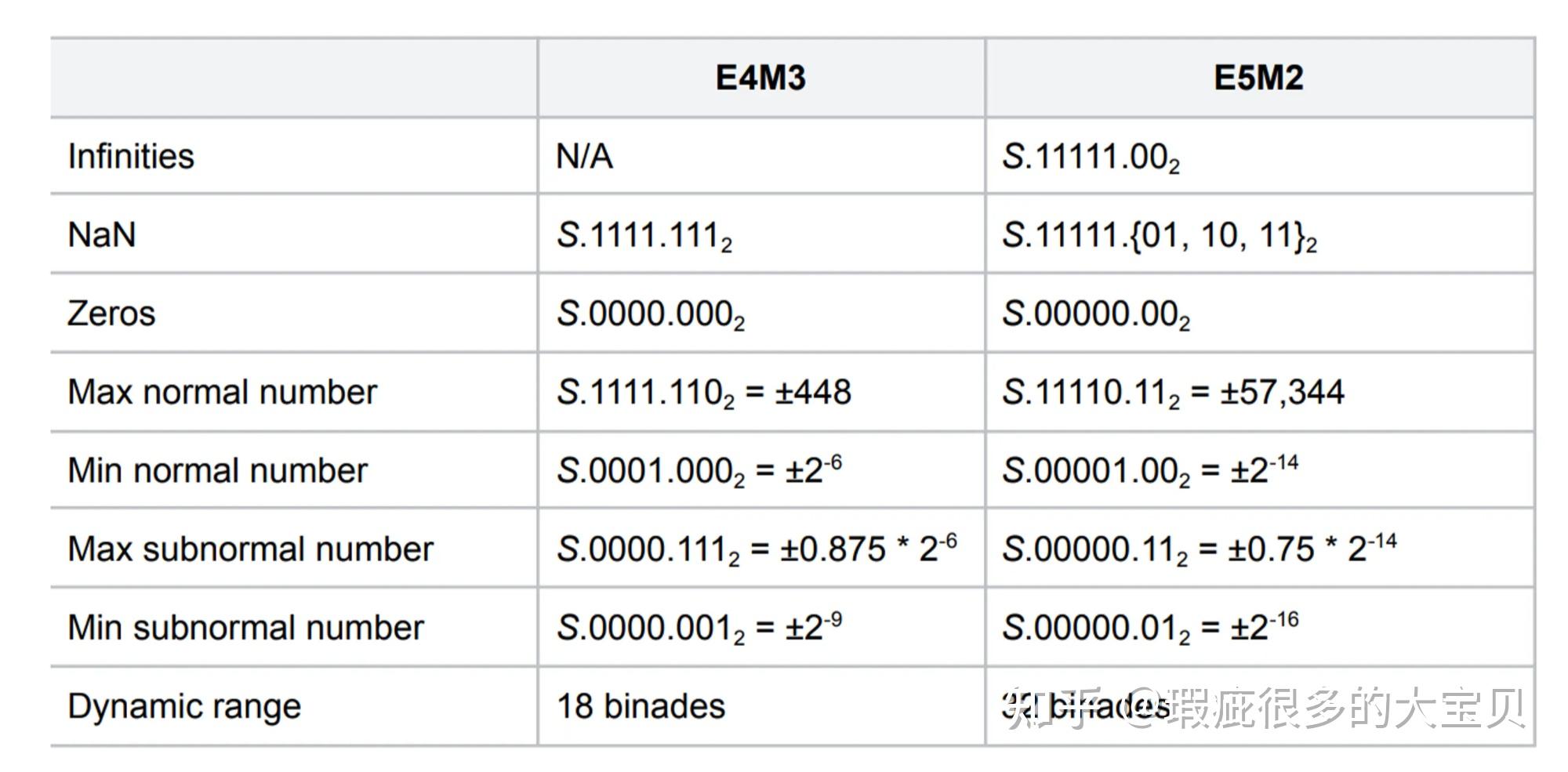
Task: Click the N/A cell under E4M3
Action: point(584,156)
